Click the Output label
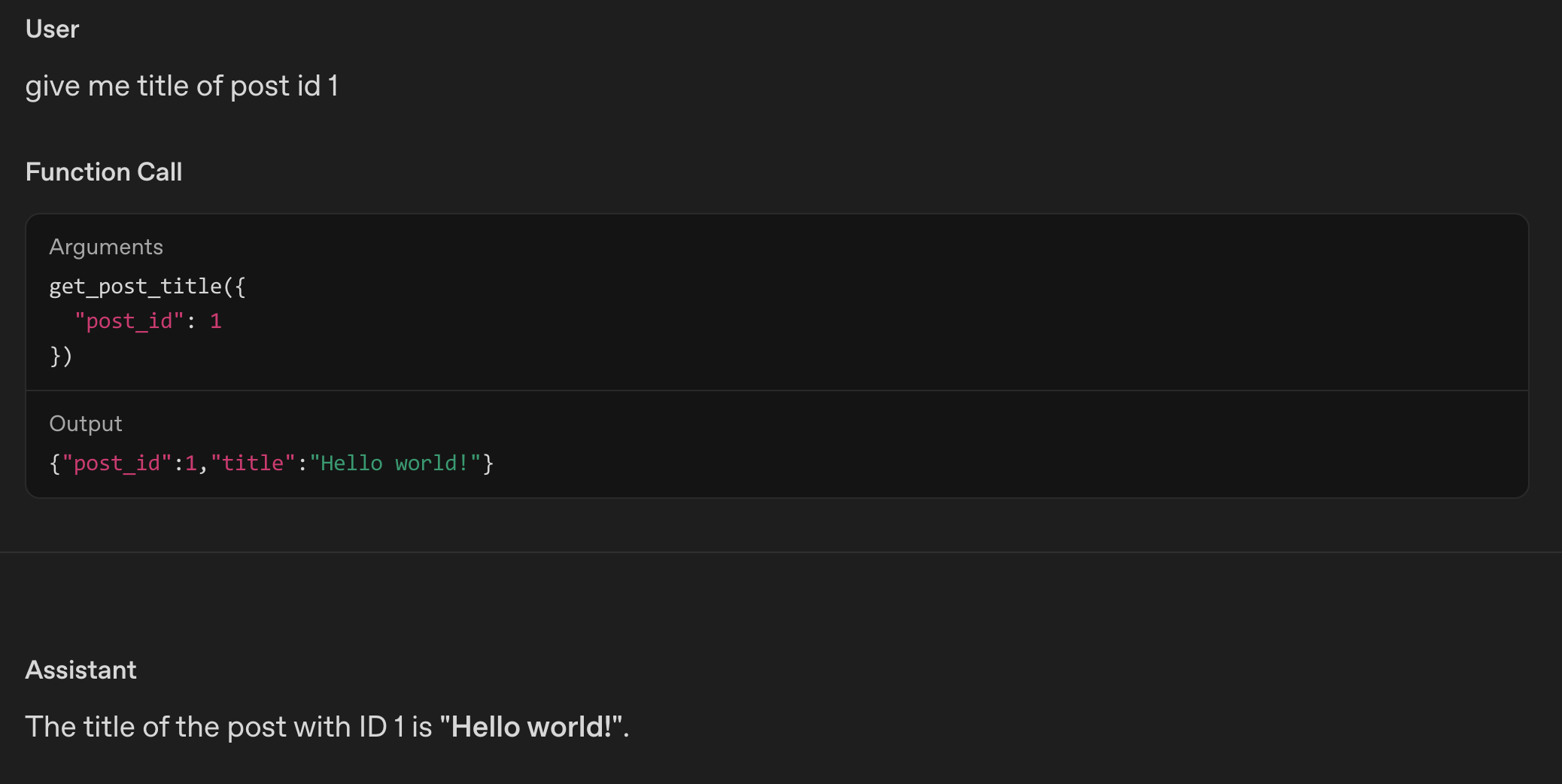 tap(86, 424)
